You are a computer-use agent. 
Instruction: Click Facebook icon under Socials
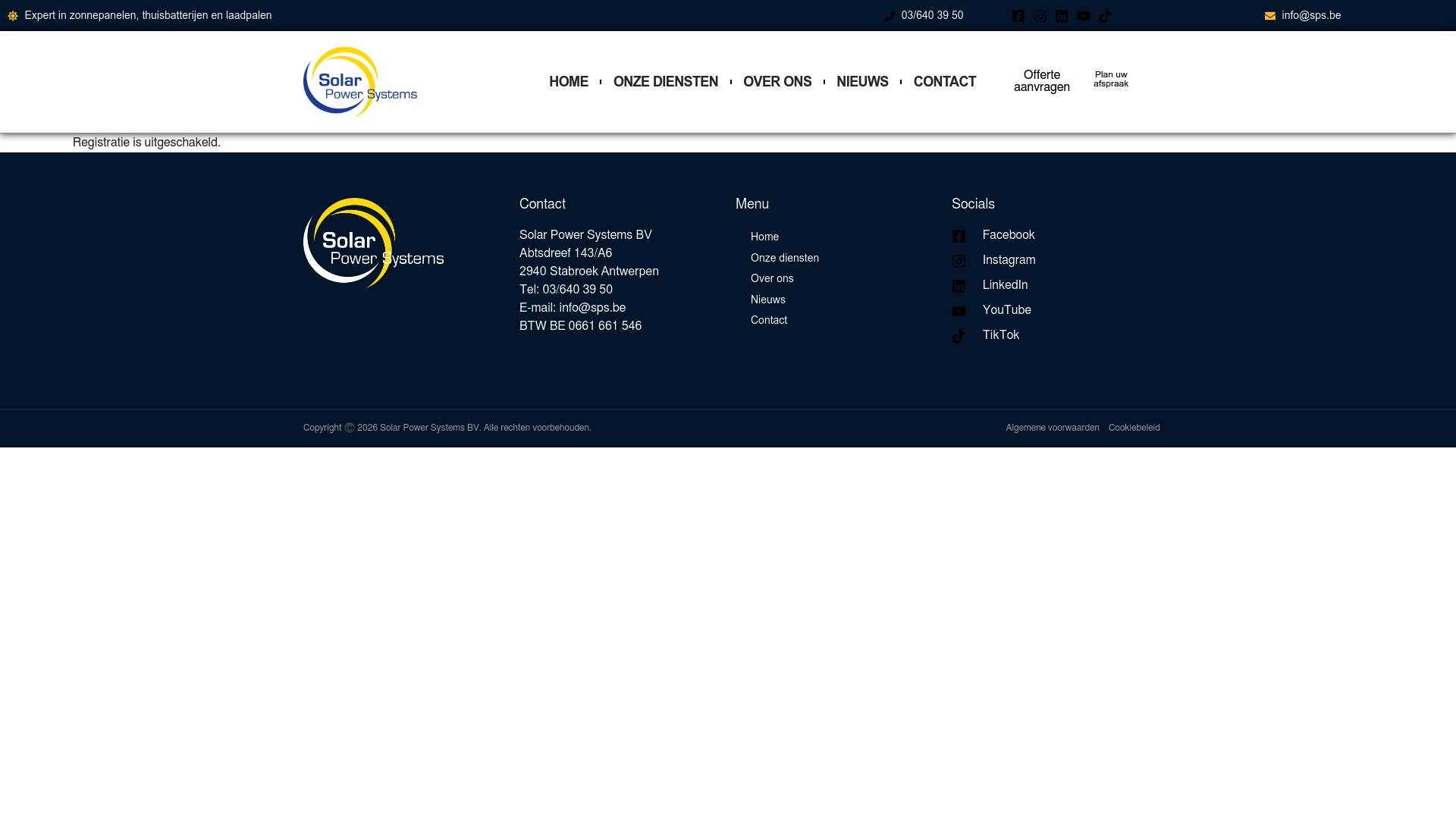(x=959, y=237)
